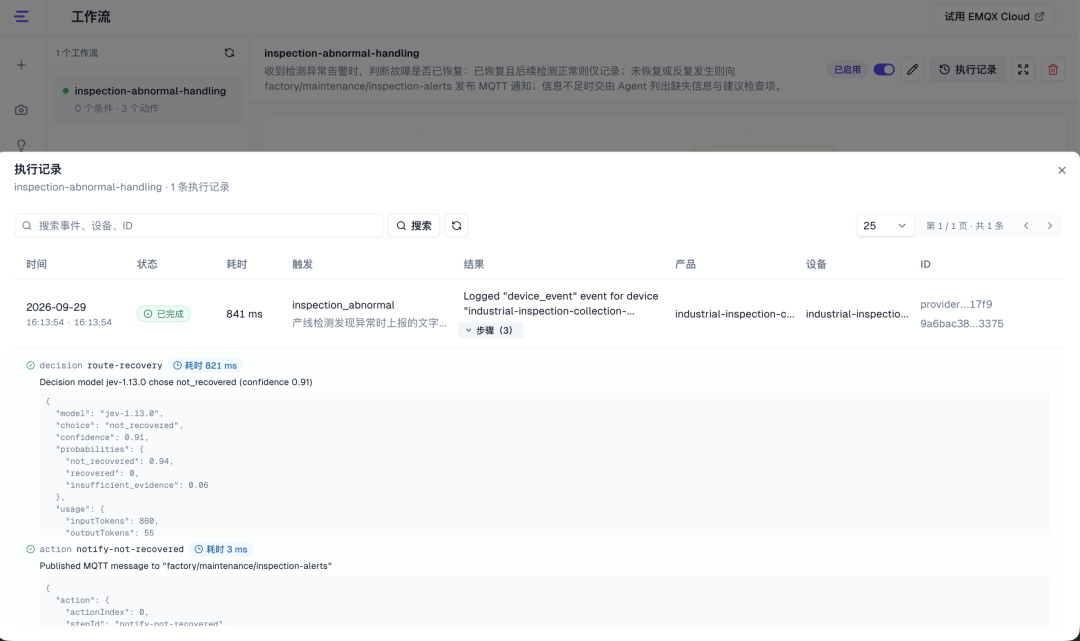Image resolution: width=1080 pixels, height=641 pixels.
Task: Click the 触发 column header
Action: [x=302, y=264]
